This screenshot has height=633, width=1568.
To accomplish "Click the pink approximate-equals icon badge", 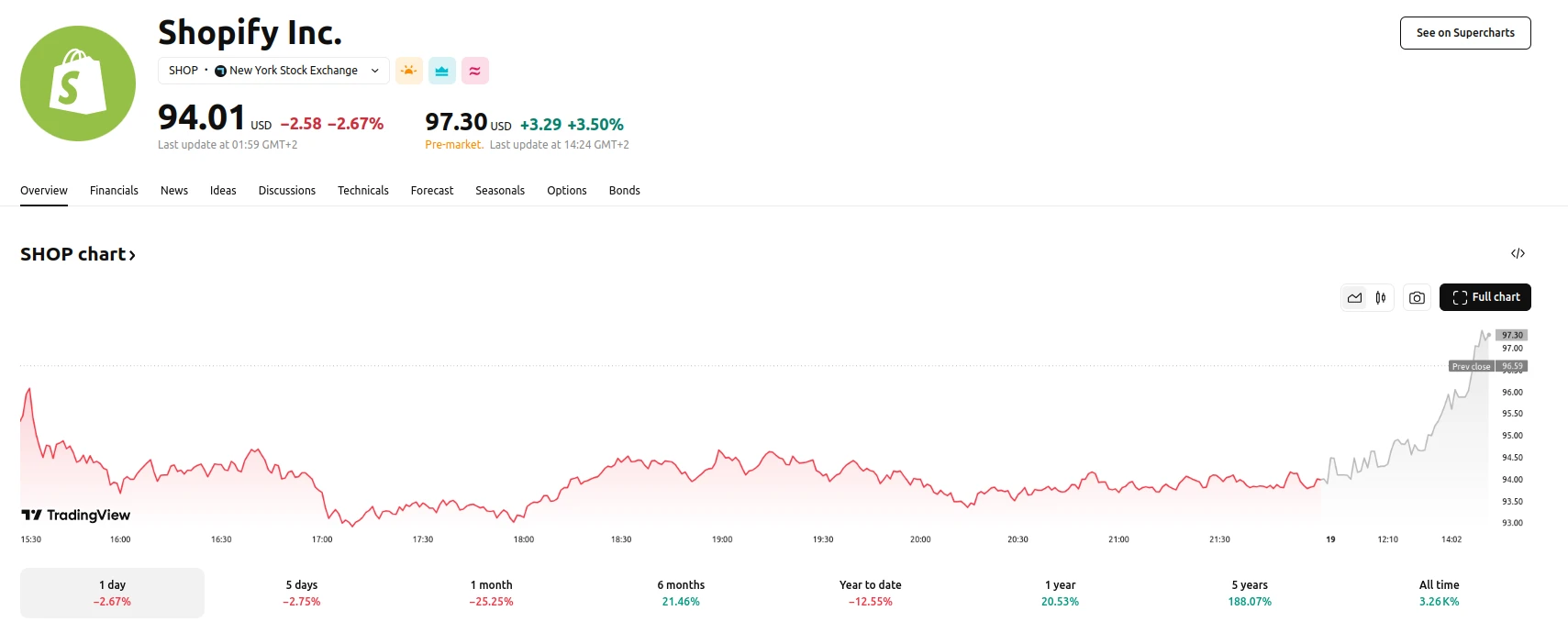I will click(x=475, y=71).
